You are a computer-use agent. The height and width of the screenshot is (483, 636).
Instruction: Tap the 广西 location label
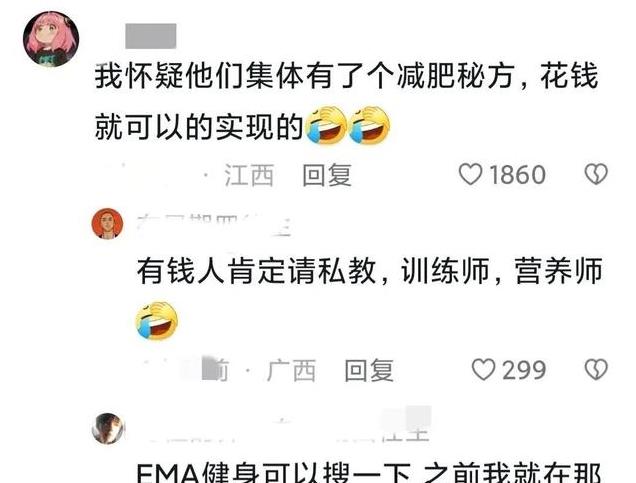[291, 370]
